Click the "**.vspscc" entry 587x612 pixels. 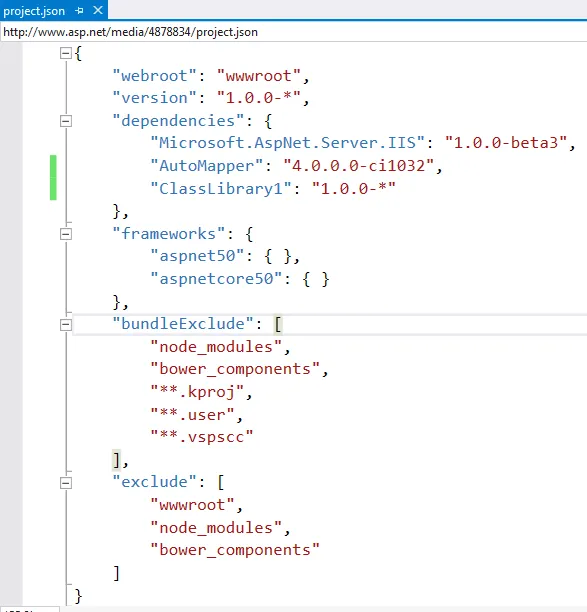[x=202, y=437]
